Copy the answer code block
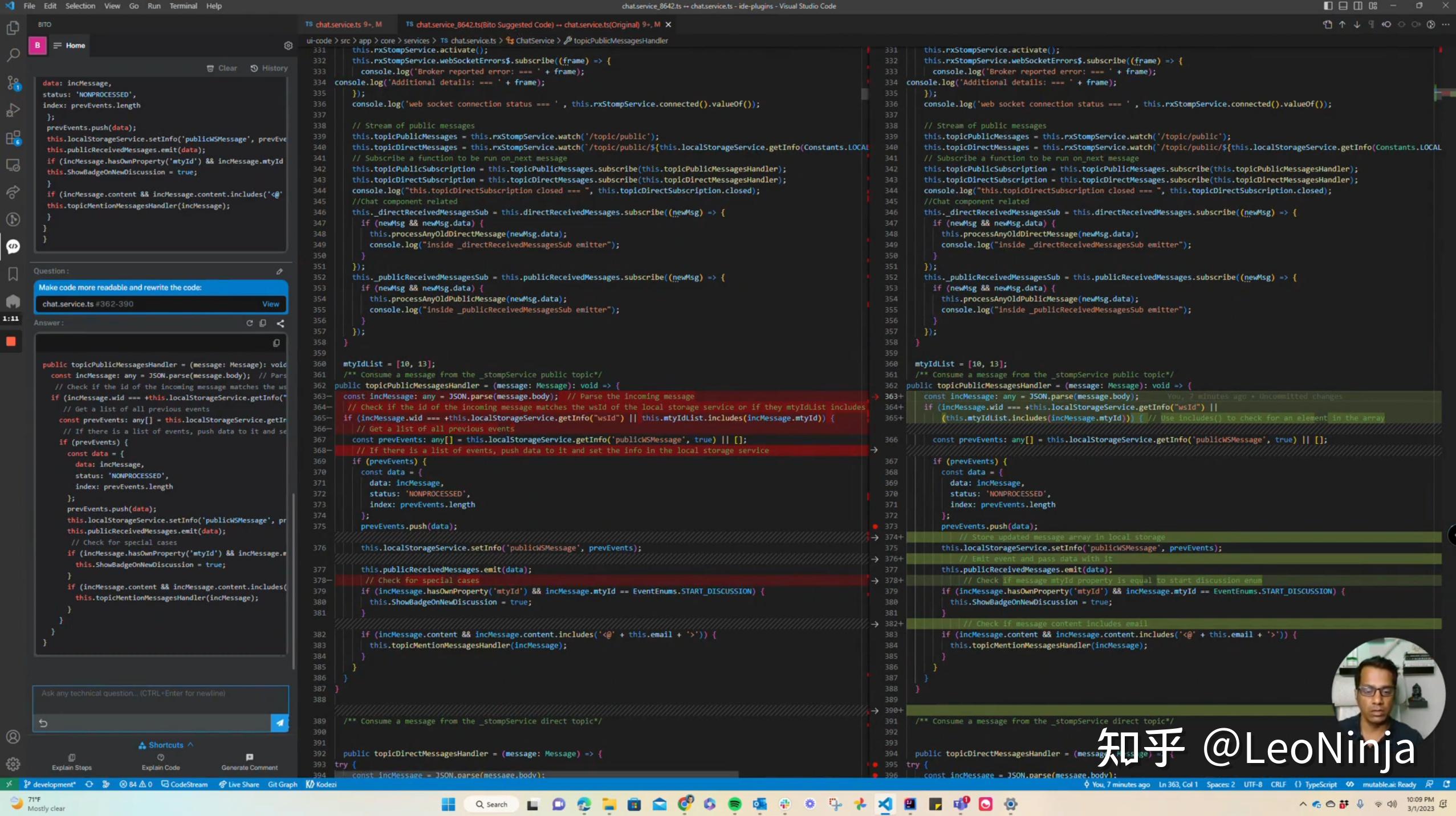1456x816 pixels. pyautogui.click(x=276, y=343)
